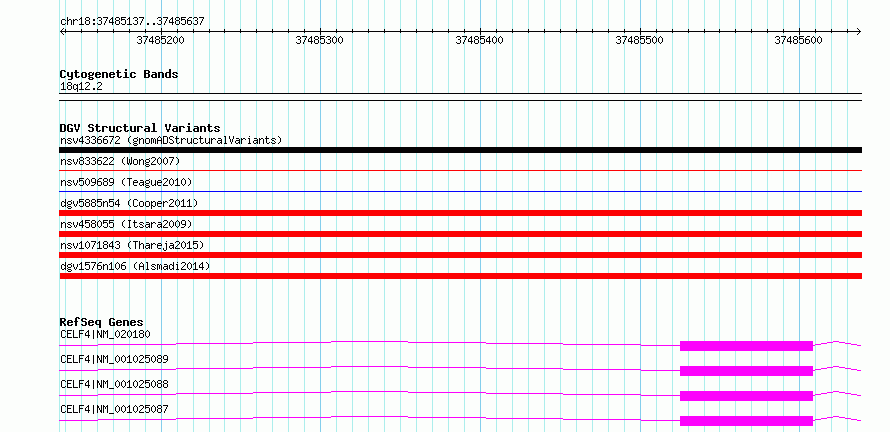
Task: Select transcript label CELF4|NM_020180
Action: point(106,334)
